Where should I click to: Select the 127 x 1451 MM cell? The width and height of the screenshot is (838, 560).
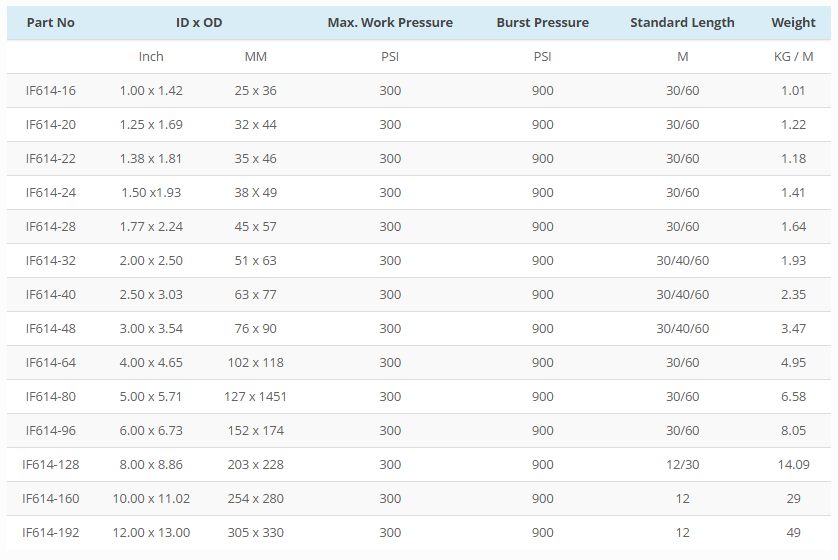click(x=255, y=397)
